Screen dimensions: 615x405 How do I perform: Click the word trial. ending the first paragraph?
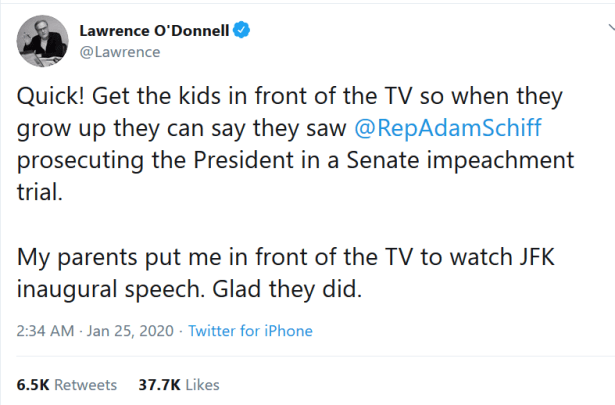(36, 190)
